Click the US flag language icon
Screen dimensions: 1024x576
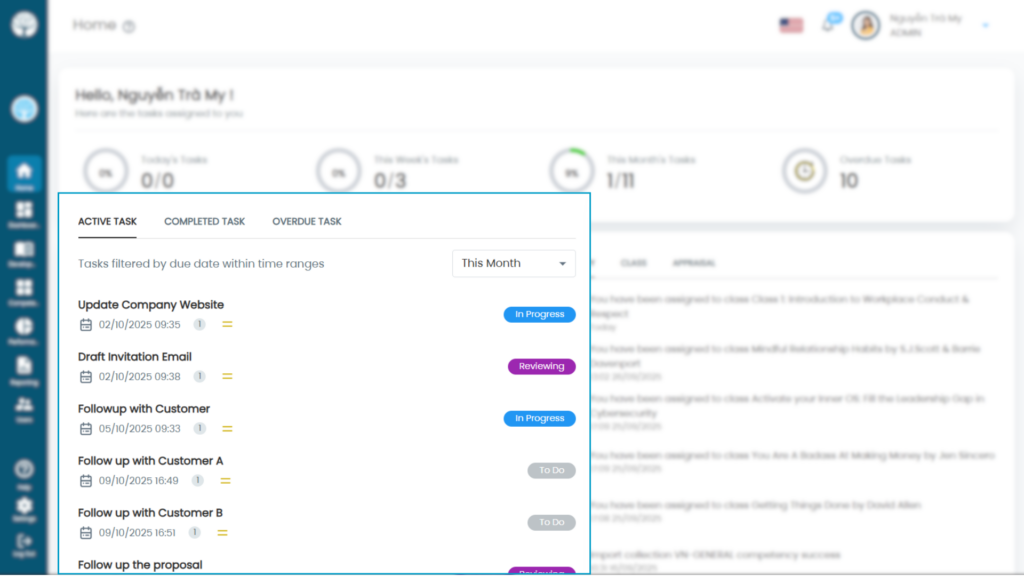(x=791, y=25)
